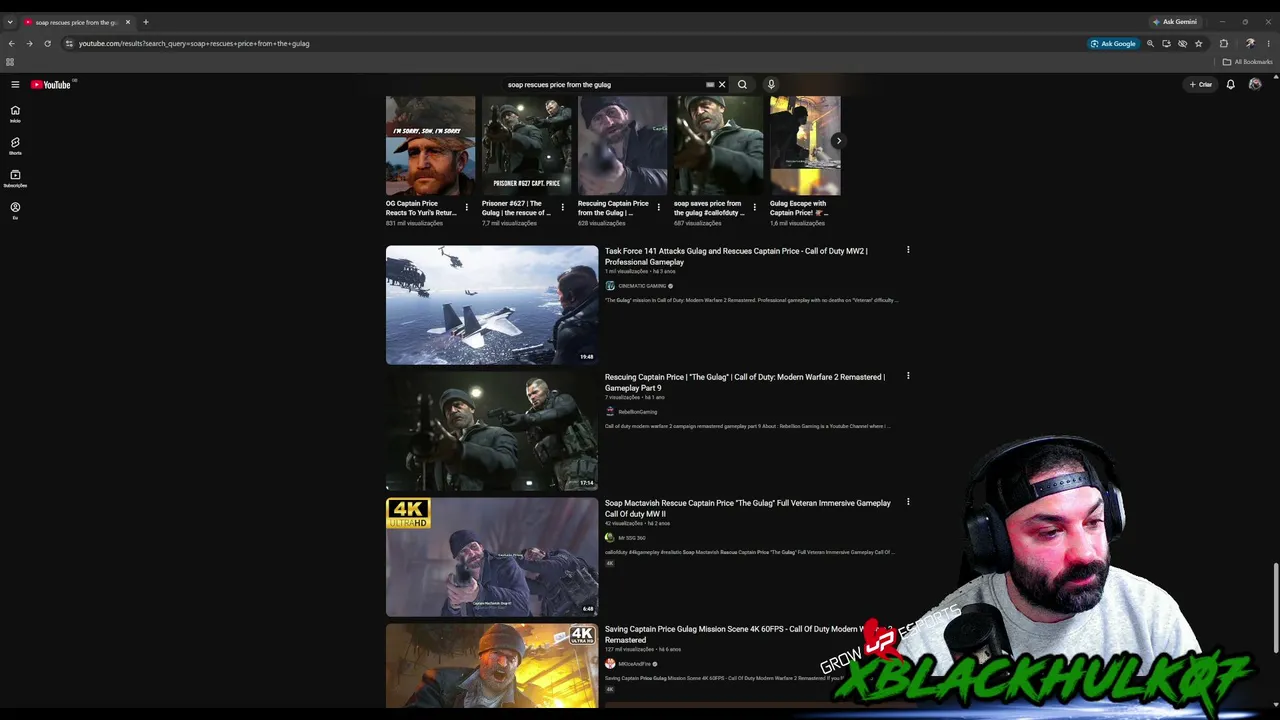The width and height of the screenshot is (1280, 720).
Task: Open the Chrome three-dot menu
Action: point(1269,44)
